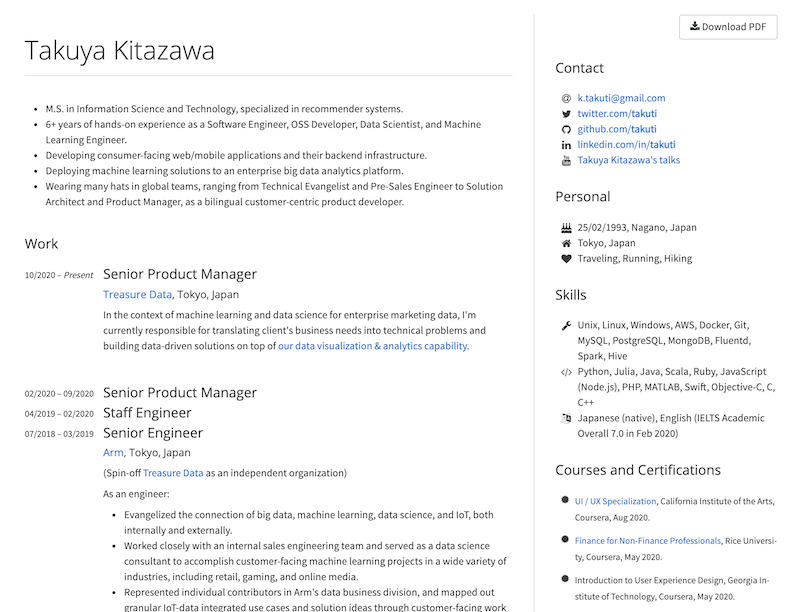
Task: Open Takuya Kitazawa's talks link
Action: click(629, 160)
